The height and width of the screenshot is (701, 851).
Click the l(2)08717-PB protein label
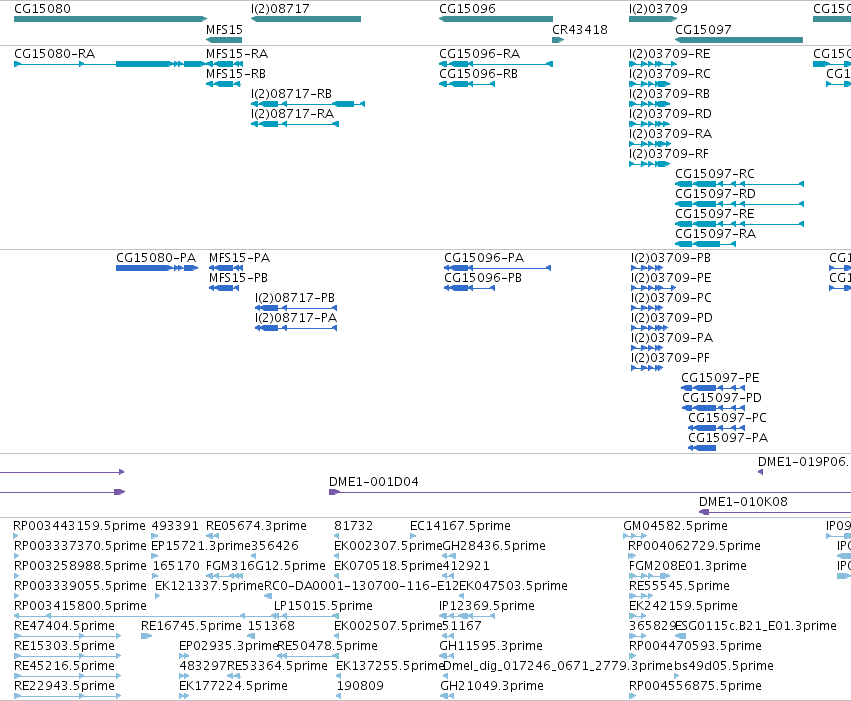tap(295, 298)
